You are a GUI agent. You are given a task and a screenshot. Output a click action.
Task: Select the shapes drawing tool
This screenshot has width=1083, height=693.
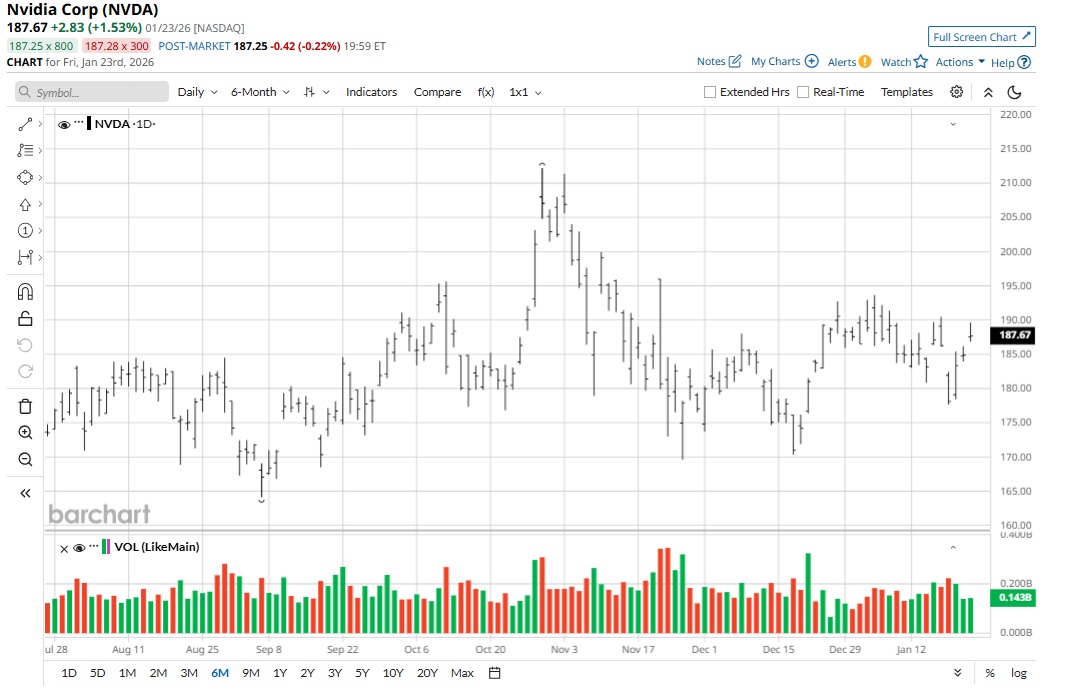tap(25, 178)
